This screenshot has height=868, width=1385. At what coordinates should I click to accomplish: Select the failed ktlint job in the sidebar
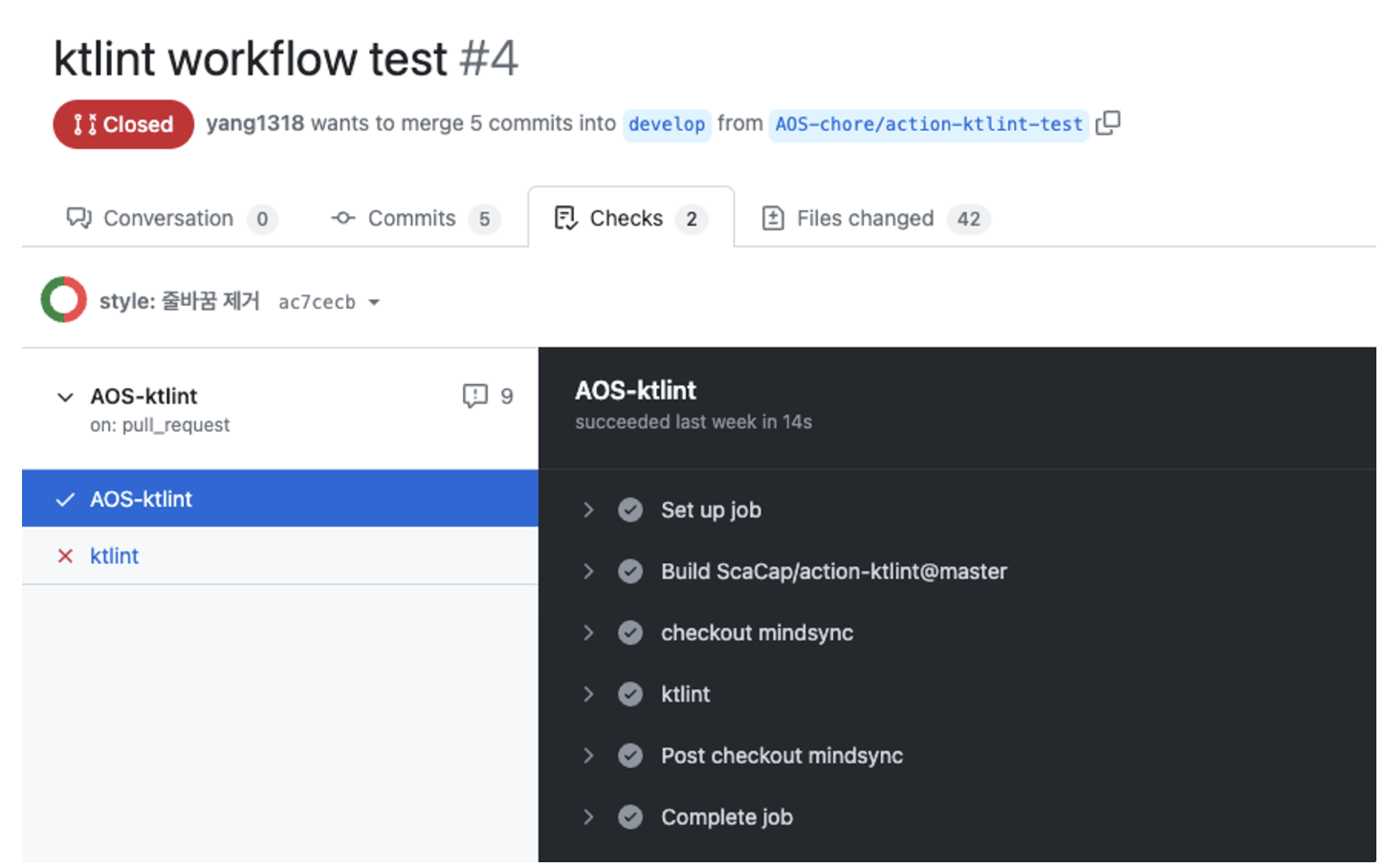click(x=280, y=555)
